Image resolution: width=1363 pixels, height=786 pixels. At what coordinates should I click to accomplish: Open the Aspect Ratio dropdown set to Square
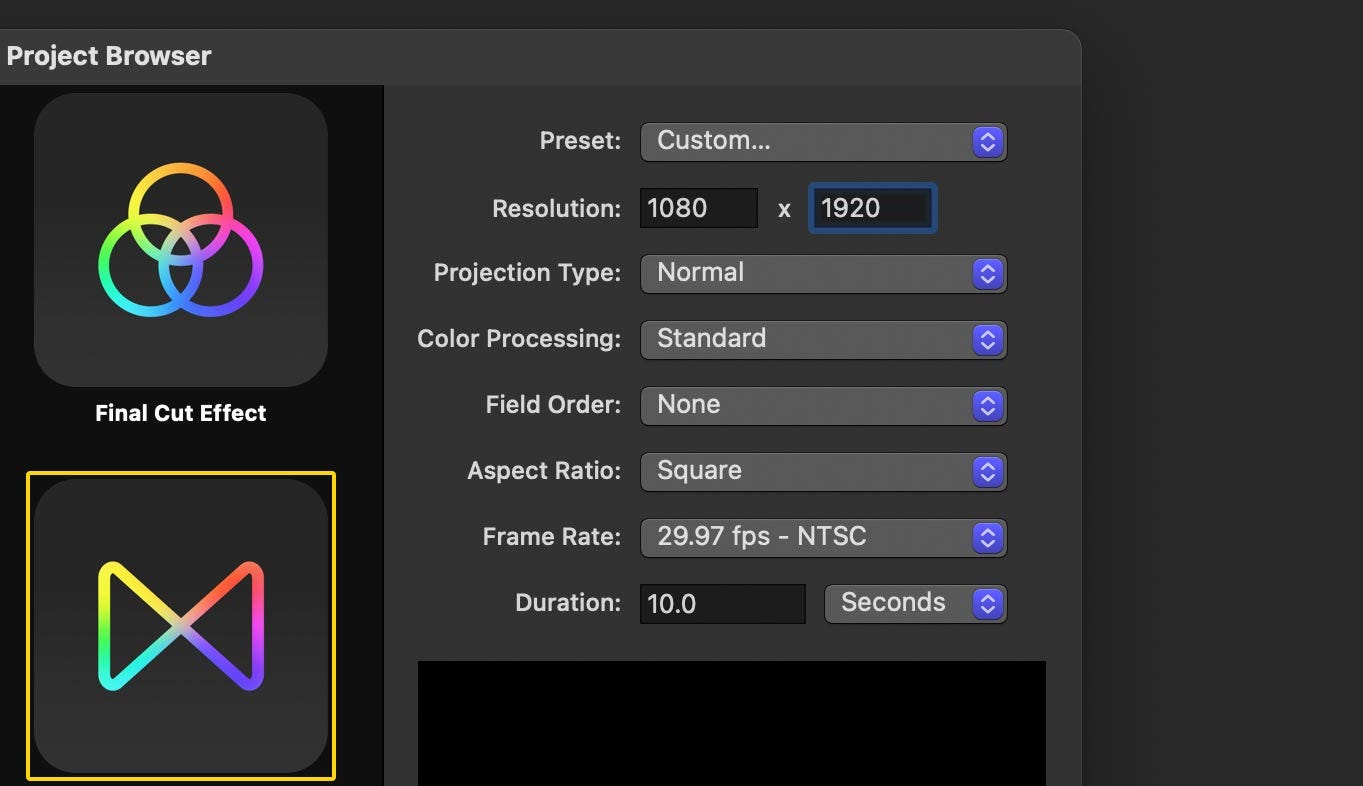823,472
